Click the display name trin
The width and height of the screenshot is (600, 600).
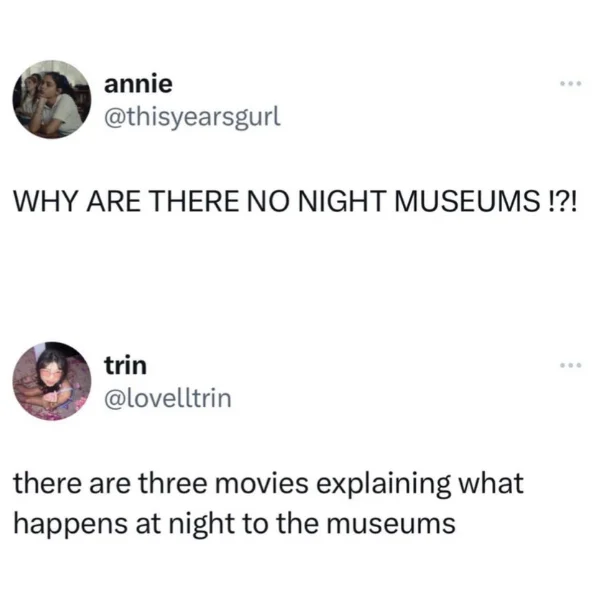coord(126,365)
